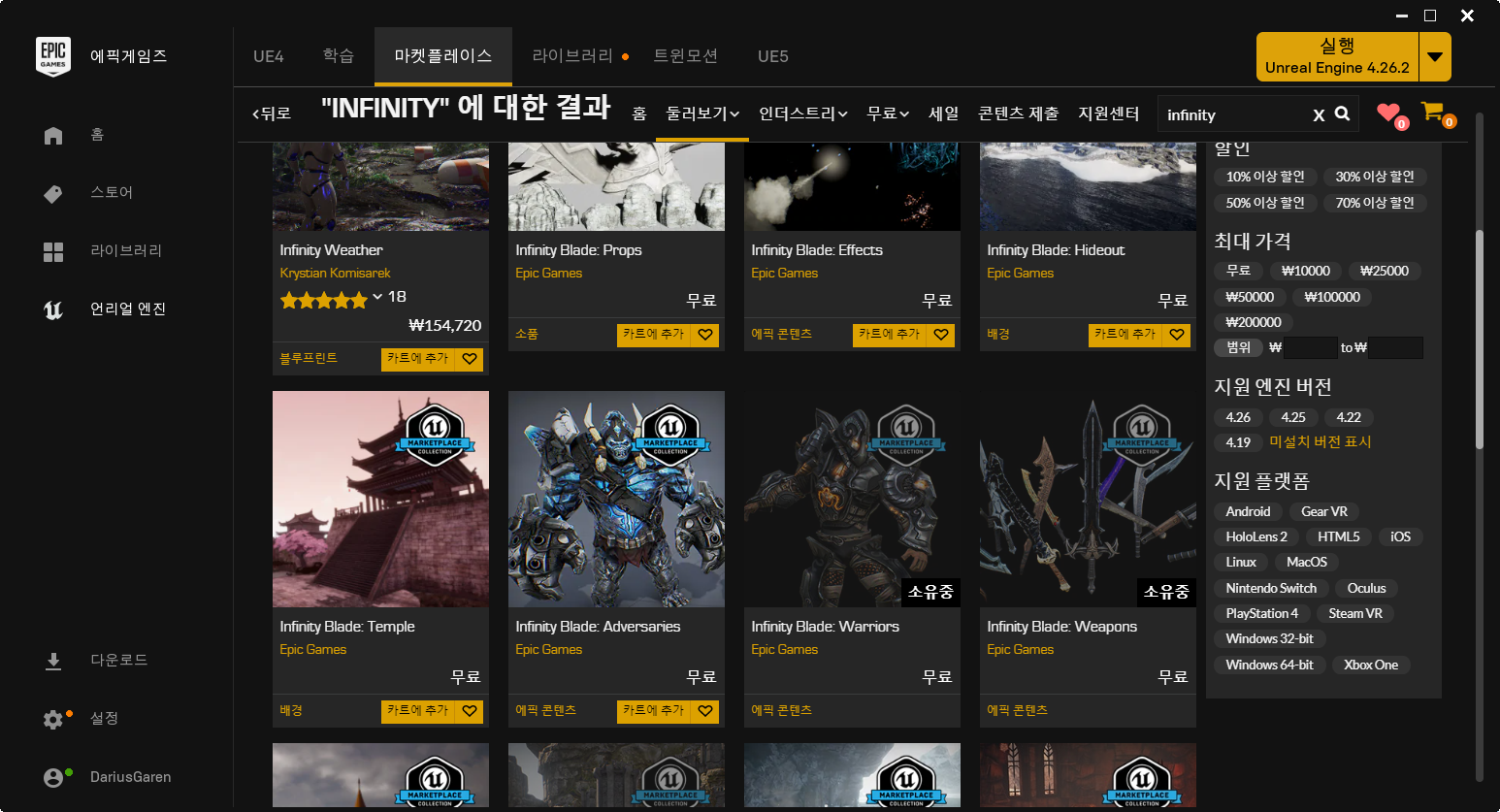Expand Infinity Weather rating breakdown chevron
This screenshot has height=812, width=1500.
pyautogui.click(x=377, y=297)
